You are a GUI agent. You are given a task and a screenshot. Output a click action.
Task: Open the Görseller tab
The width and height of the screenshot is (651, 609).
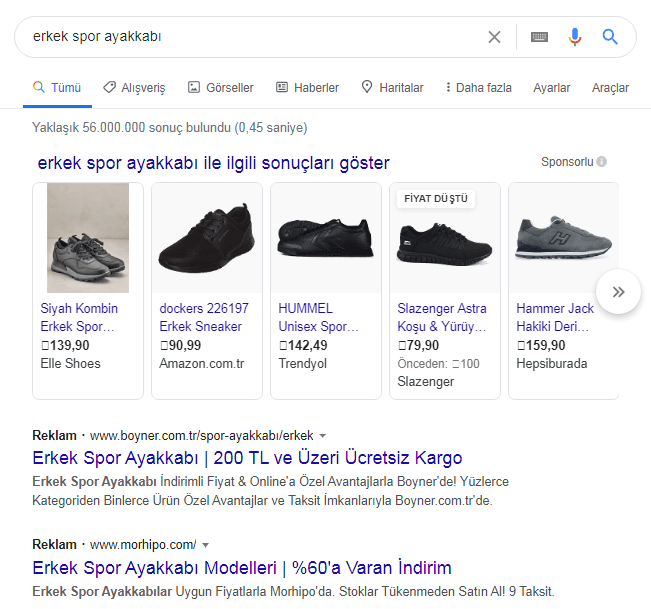pos(220,88)
